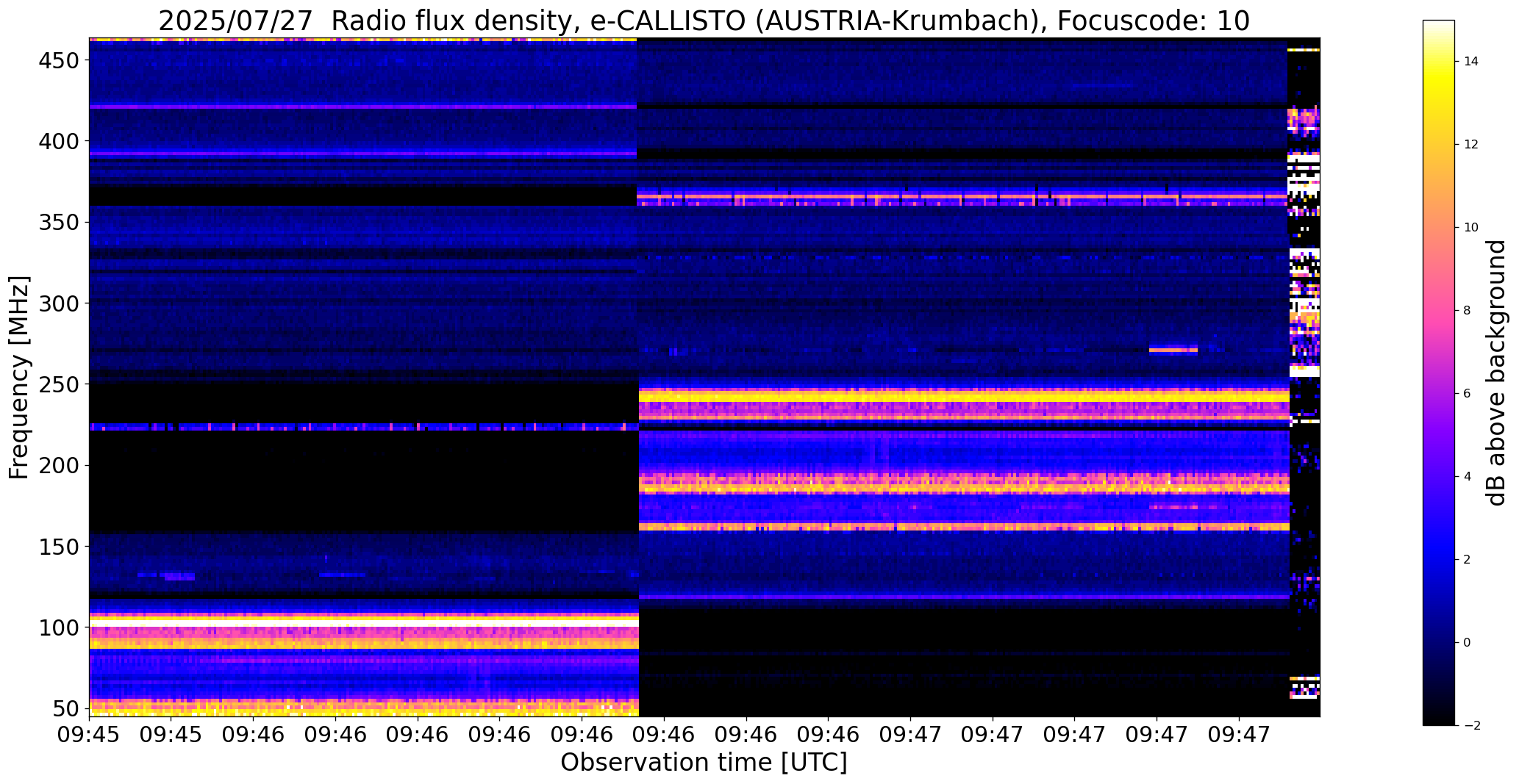
Task: Select the 'Frequency [MHz]' y-axis label
Action: (x=19, y=378)
